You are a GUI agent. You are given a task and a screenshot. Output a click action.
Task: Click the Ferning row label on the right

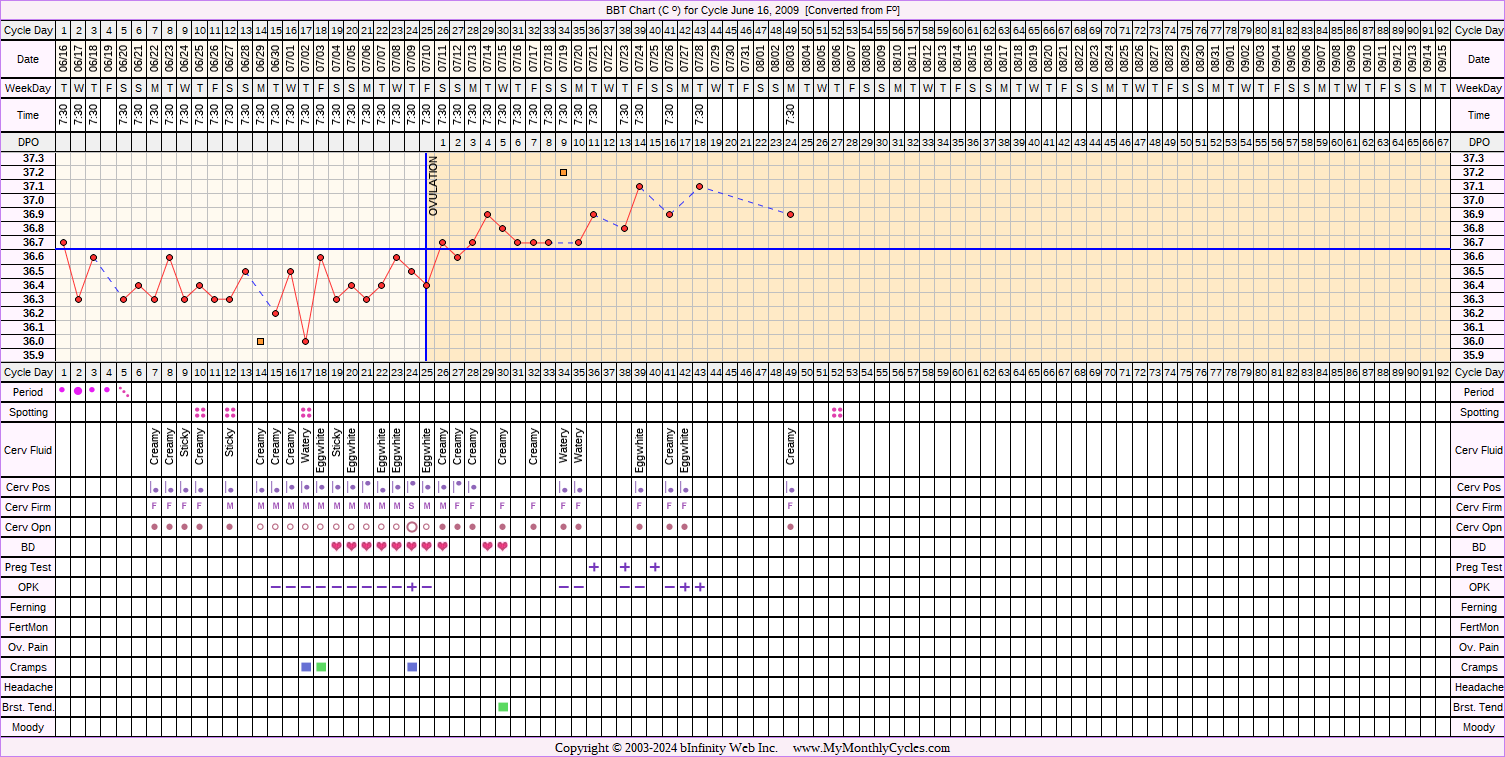[1479, 607]
